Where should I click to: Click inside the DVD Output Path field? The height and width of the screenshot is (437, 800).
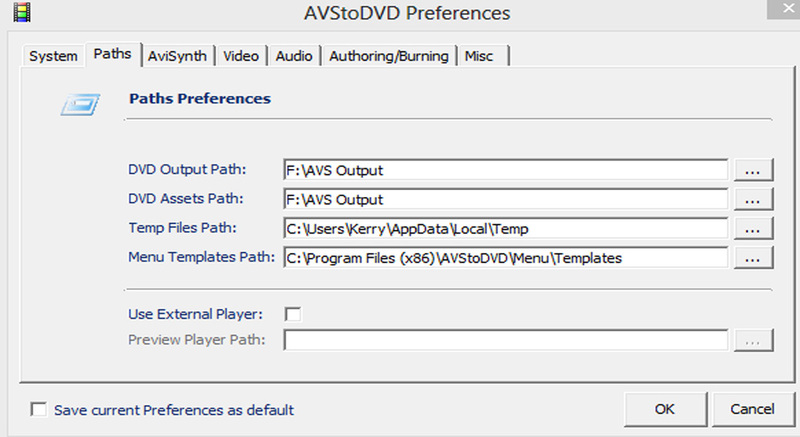click(506, 170)
